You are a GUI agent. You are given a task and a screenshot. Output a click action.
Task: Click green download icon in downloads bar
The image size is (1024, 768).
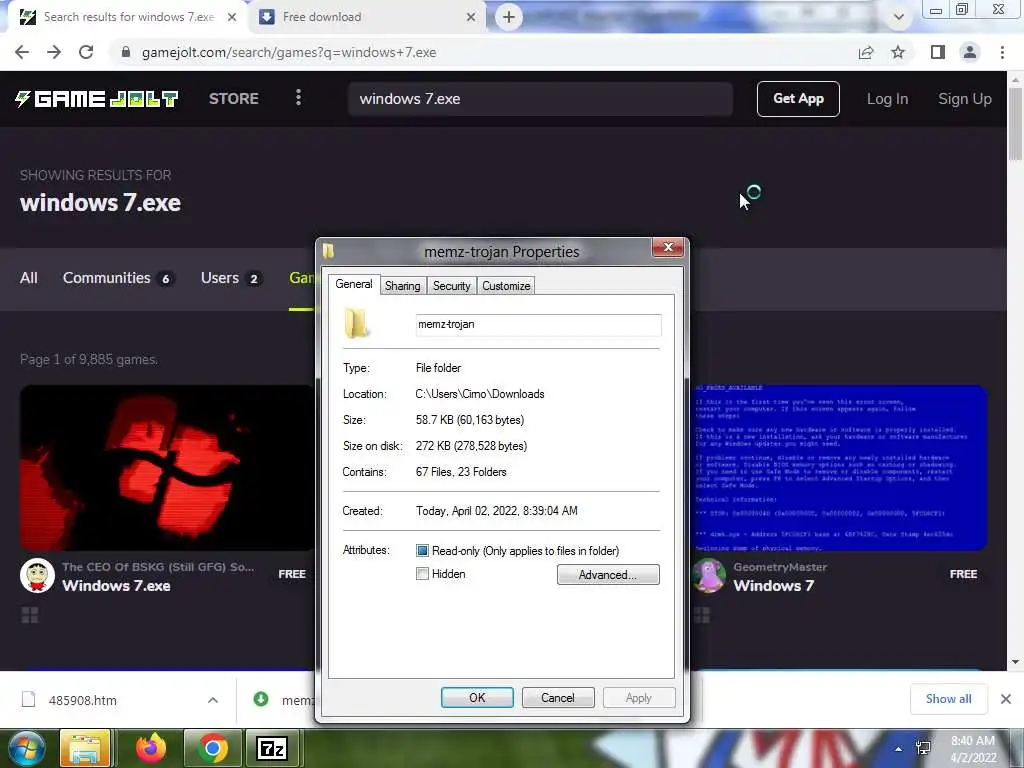click(x=261, y=699)
